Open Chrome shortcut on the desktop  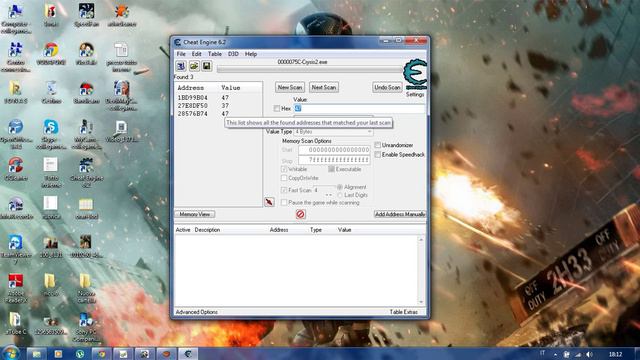point(51,53)
